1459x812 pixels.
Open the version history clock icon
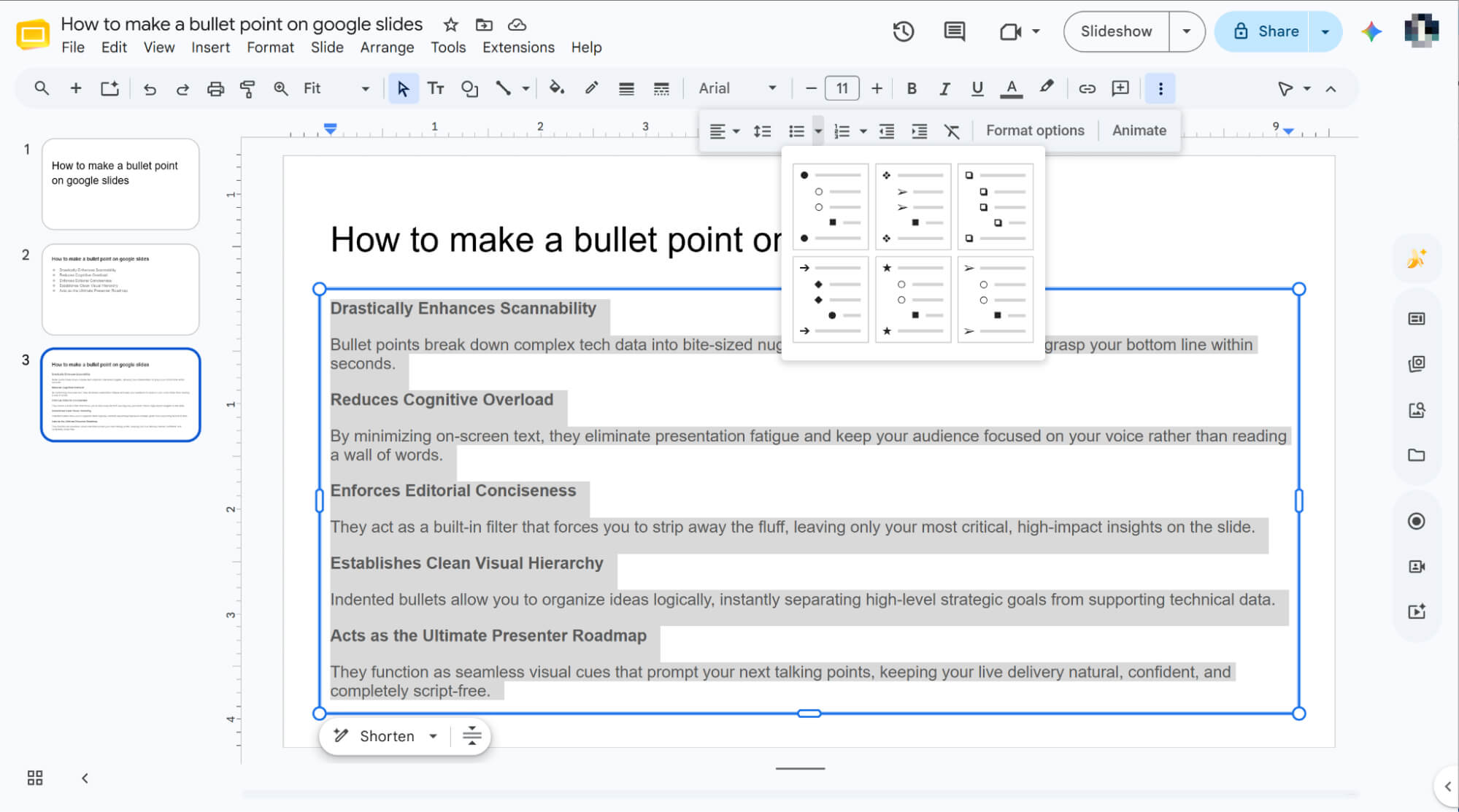pos(903,31)
